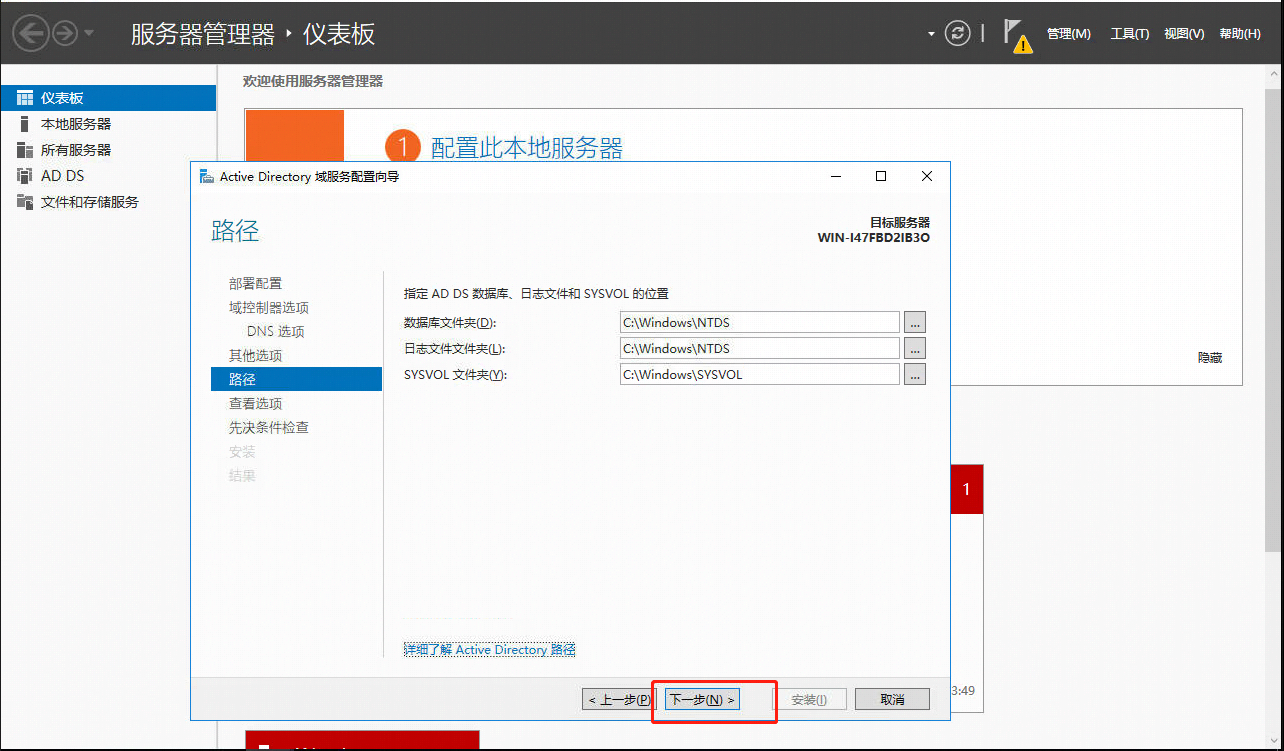This screenshot has width=1284, height=751.
Task: Open the 工具(T) menu
Action: point(1130,34)
